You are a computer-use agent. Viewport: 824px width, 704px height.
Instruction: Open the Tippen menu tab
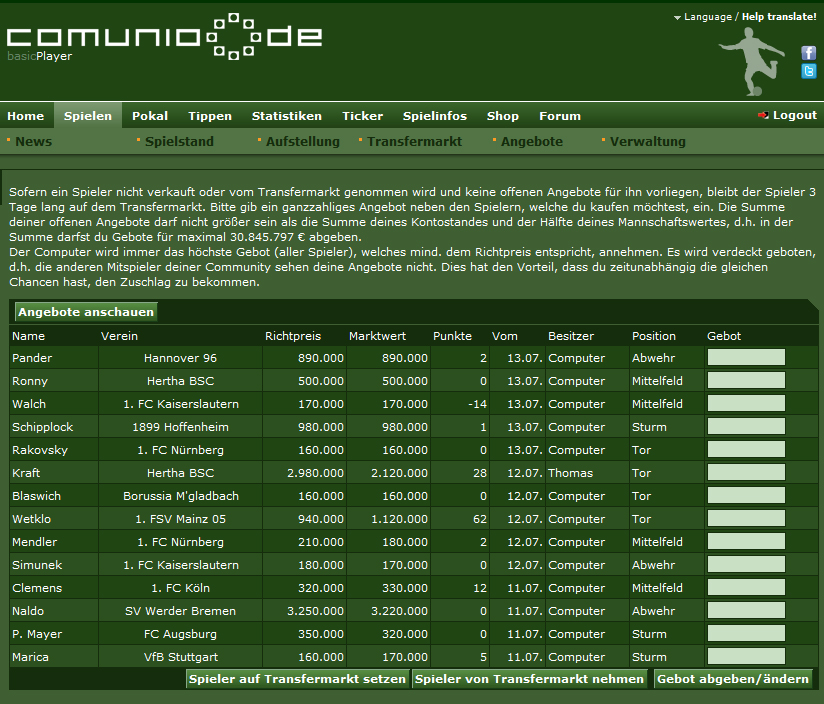click(210, 116)
